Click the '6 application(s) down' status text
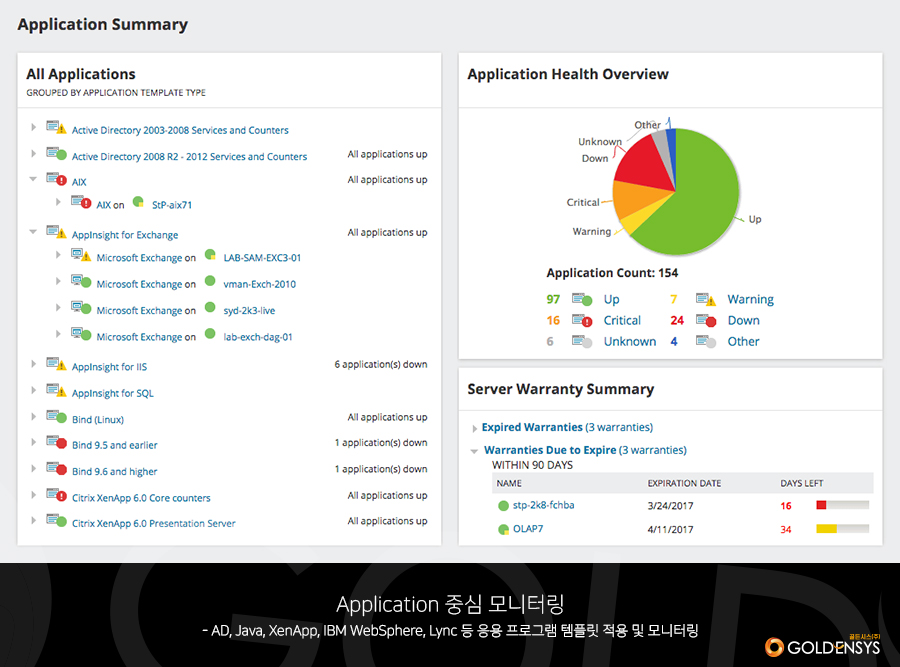This screenshot has height=667, width=900. 381,364
